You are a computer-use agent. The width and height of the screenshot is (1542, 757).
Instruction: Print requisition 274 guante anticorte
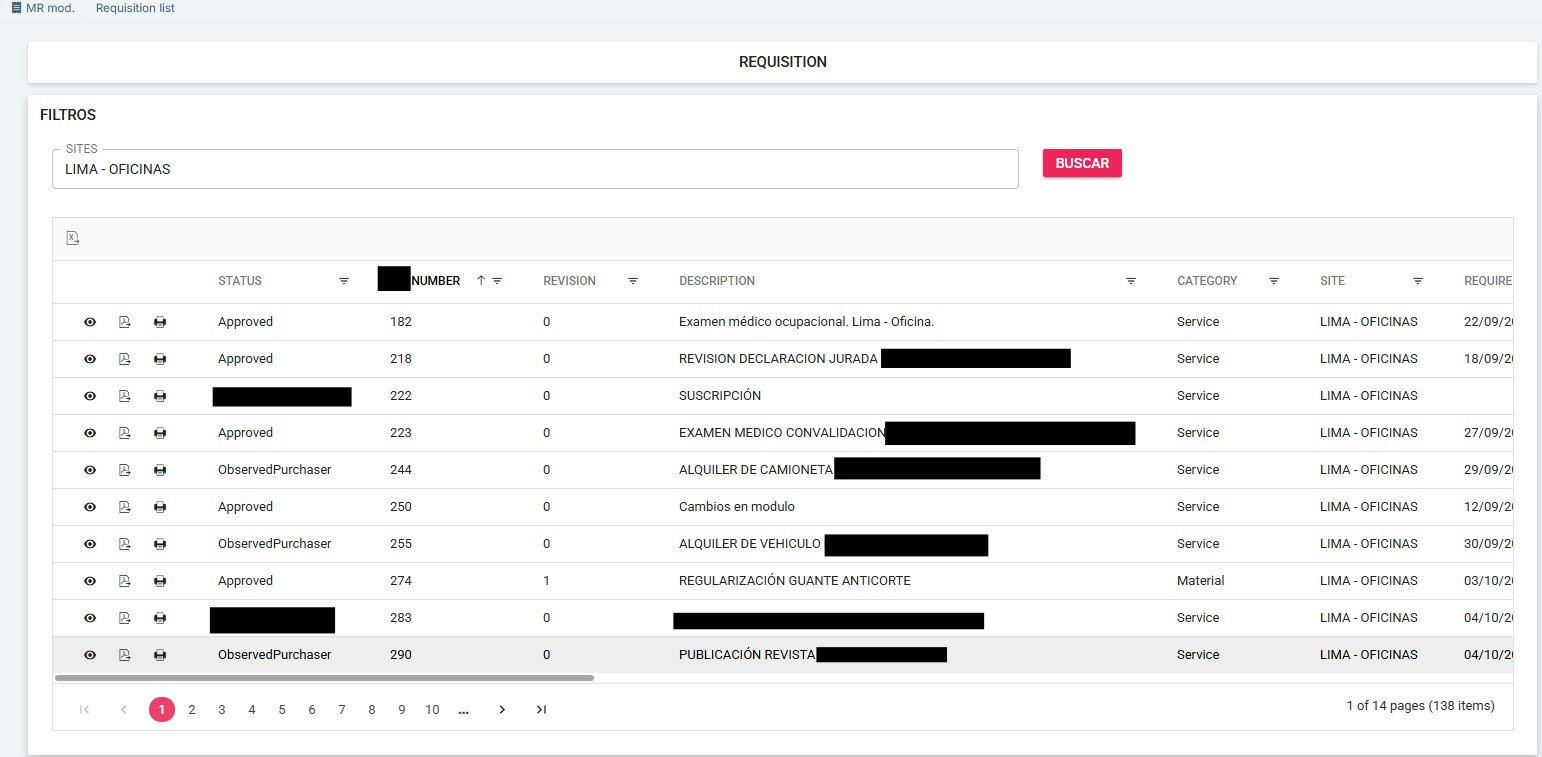coord(160,581)
